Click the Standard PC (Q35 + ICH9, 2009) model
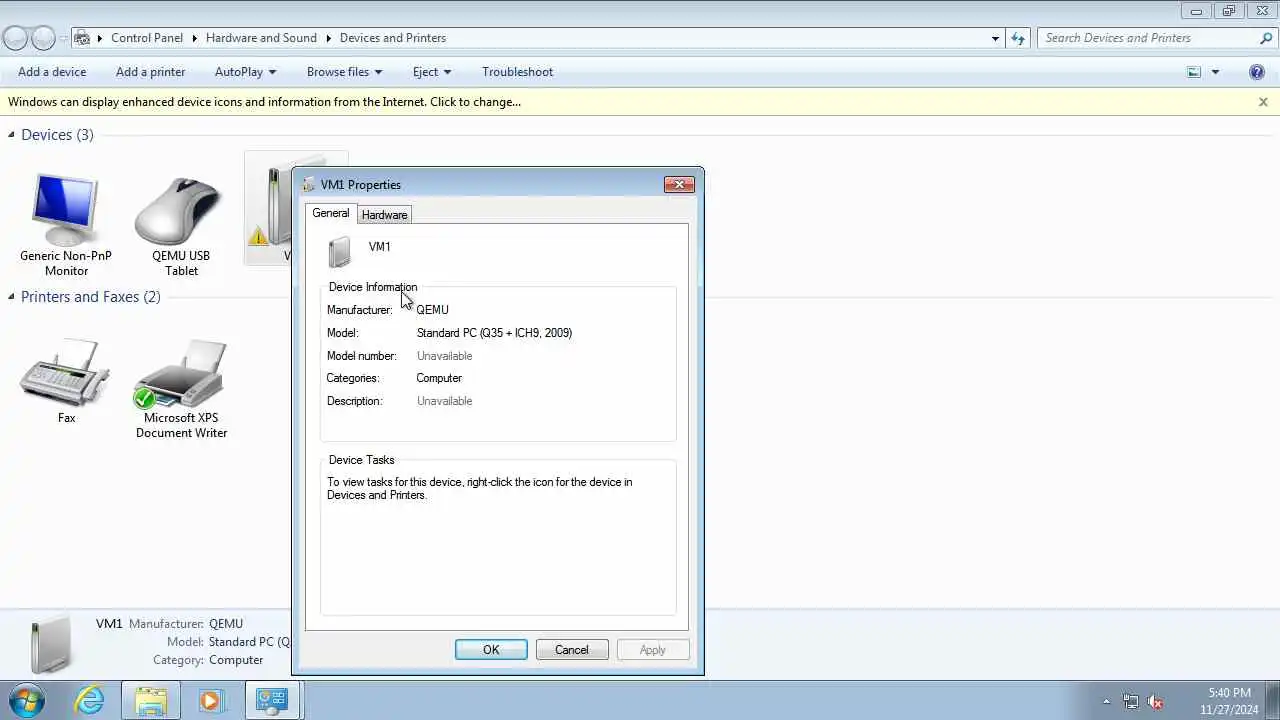 coord(494,333)
